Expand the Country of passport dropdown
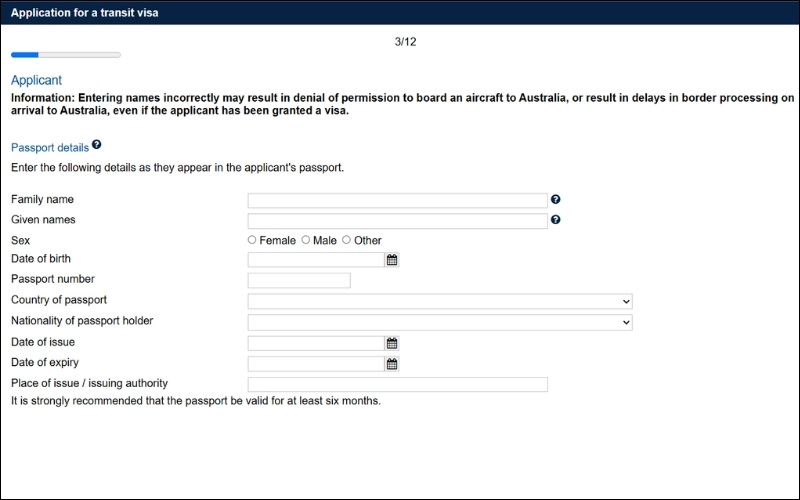 coord(440,301)
